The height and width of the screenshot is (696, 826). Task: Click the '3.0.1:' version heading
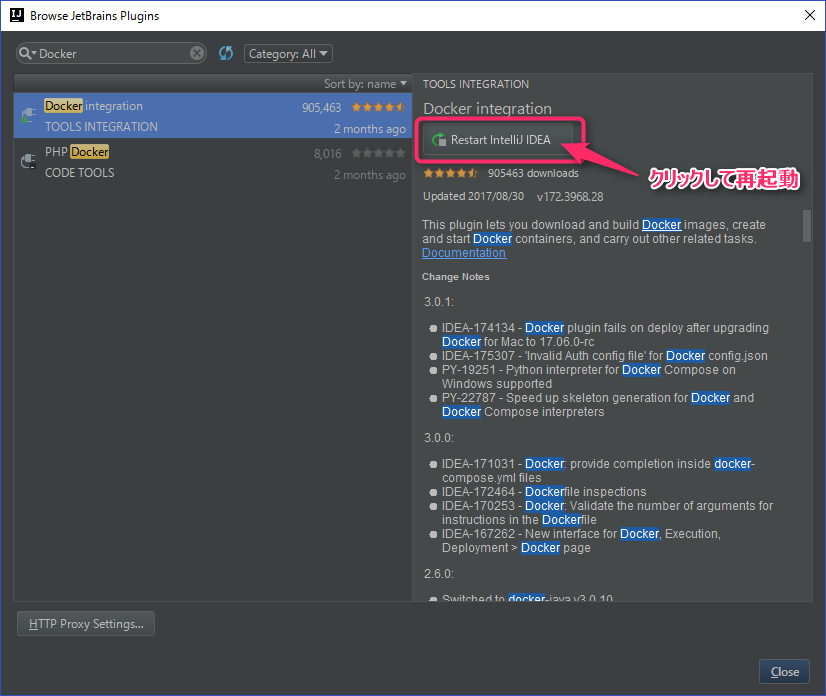(x=439, y=302)
